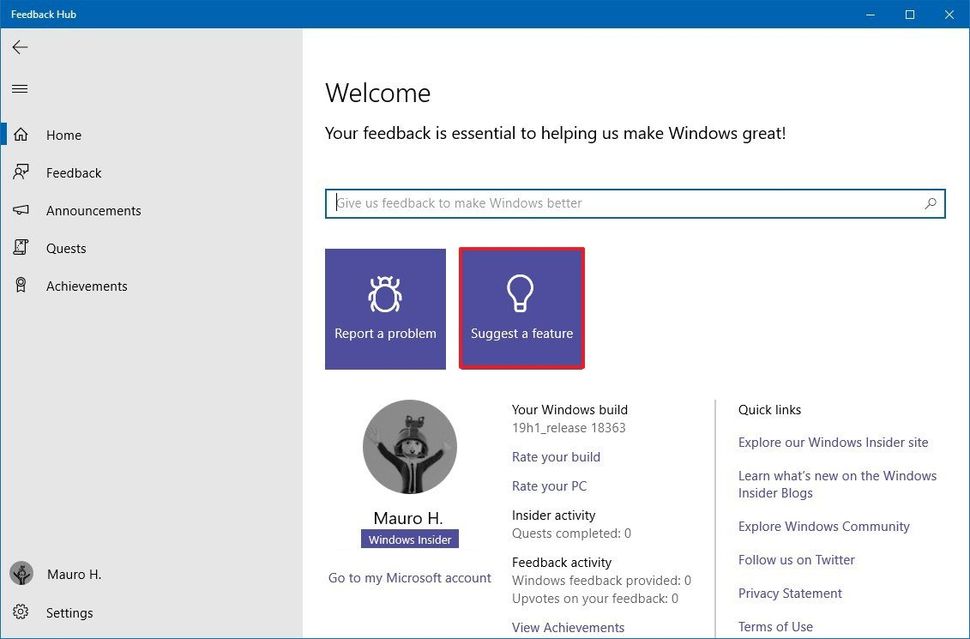This screenshot has height=639, width=970.
Task: Go to my Microsoft account
Action: (x=409, y=577)
